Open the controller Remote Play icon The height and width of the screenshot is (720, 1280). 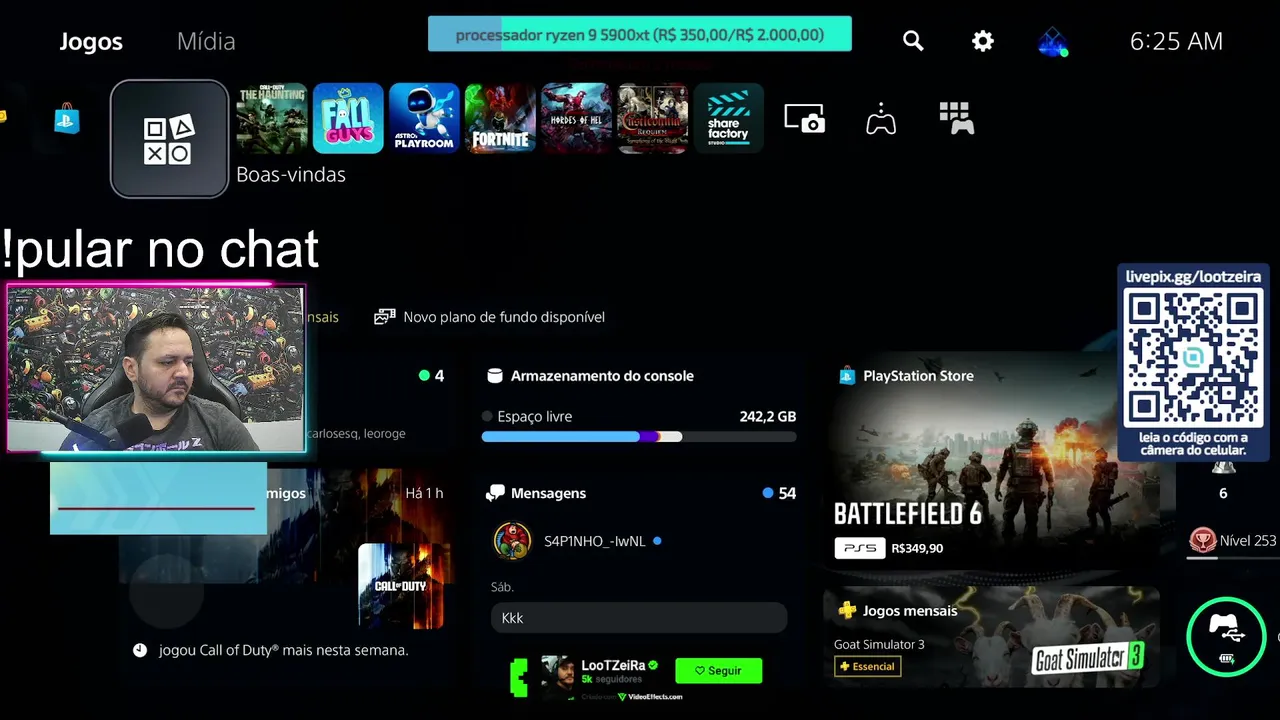(881, 119)
